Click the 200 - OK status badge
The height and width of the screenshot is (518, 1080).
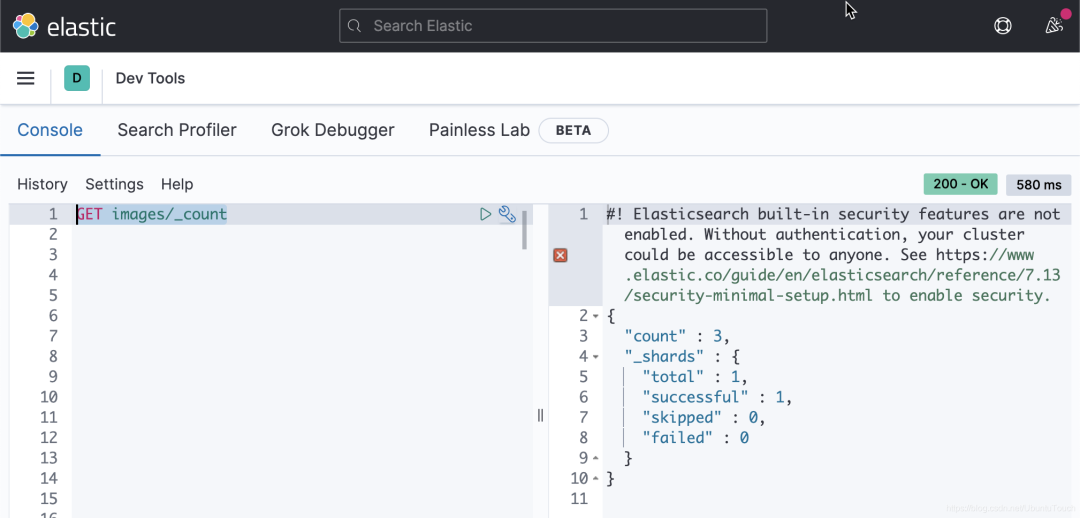[960, 184]
